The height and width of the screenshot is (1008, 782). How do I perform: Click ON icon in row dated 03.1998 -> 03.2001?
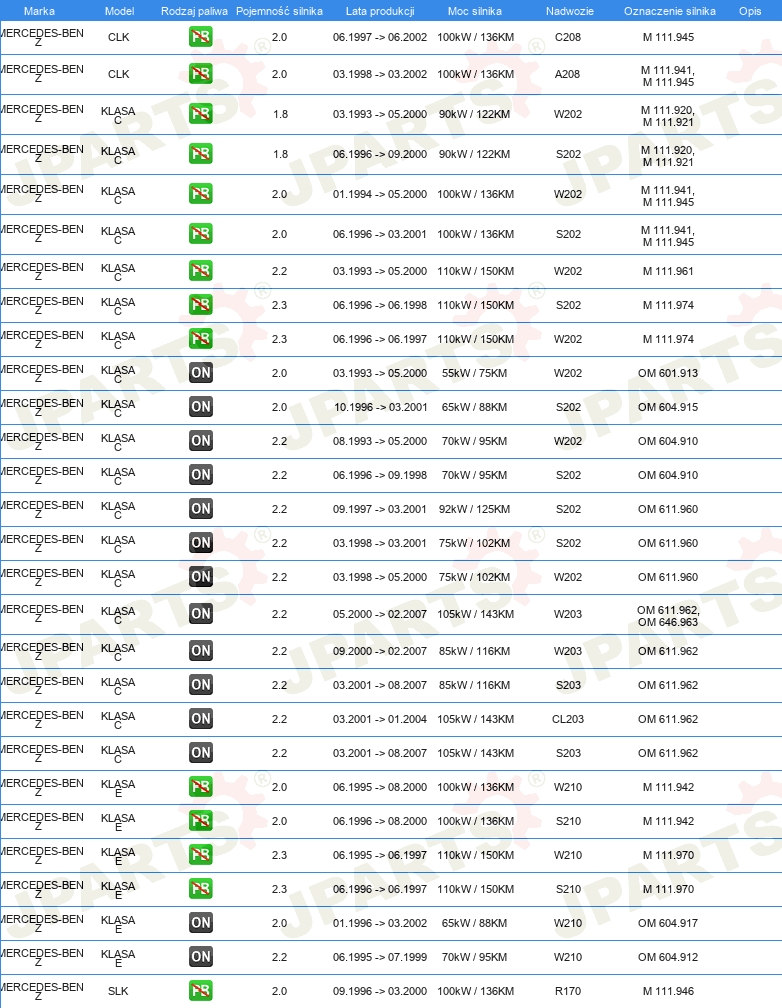201,543
